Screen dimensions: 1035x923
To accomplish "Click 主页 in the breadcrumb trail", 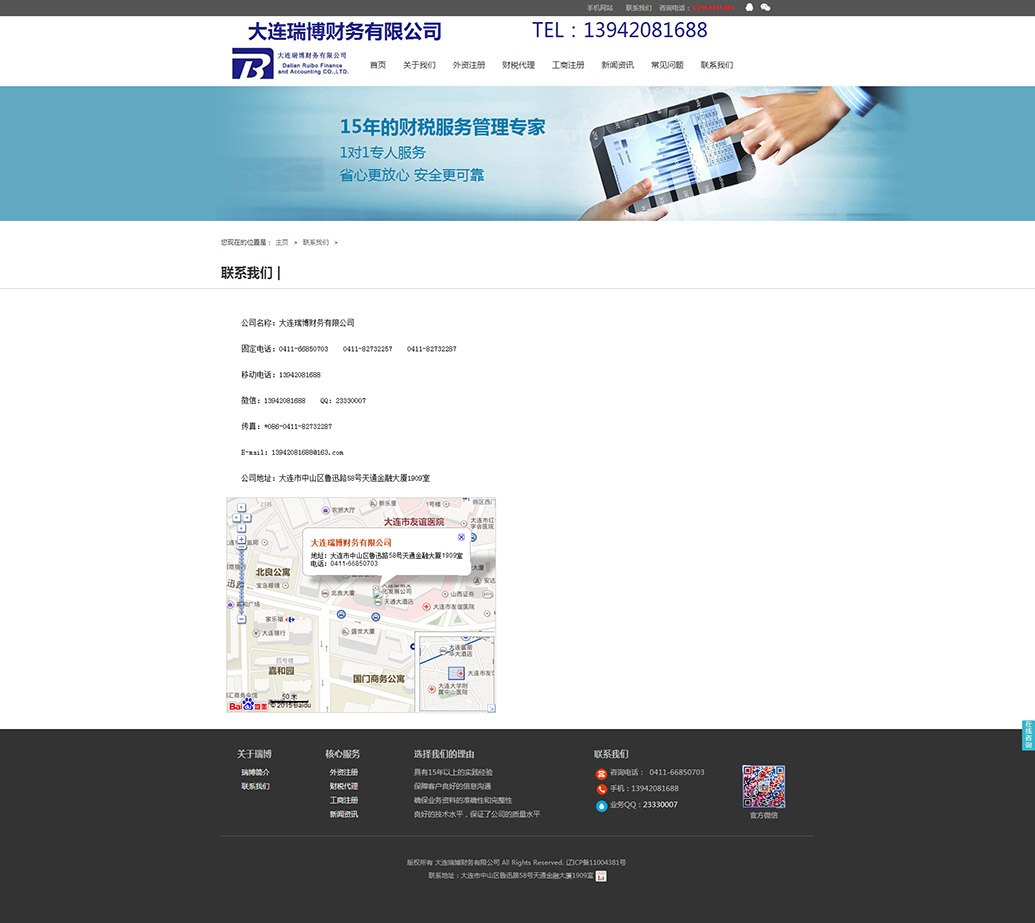I will pos(282,242).
